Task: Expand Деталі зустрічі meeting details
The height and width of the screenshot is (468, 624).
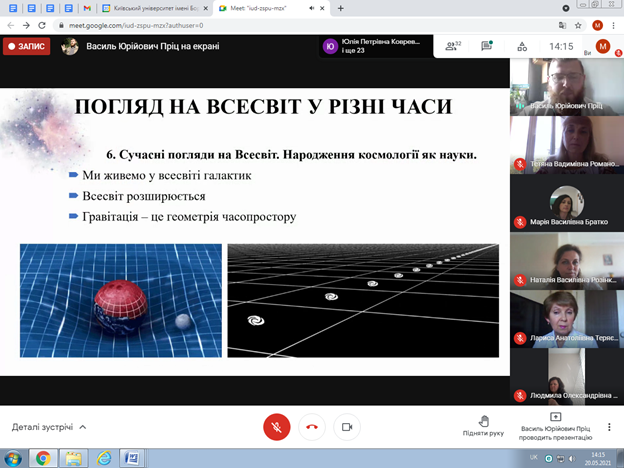Action: [x=49, y=427]
